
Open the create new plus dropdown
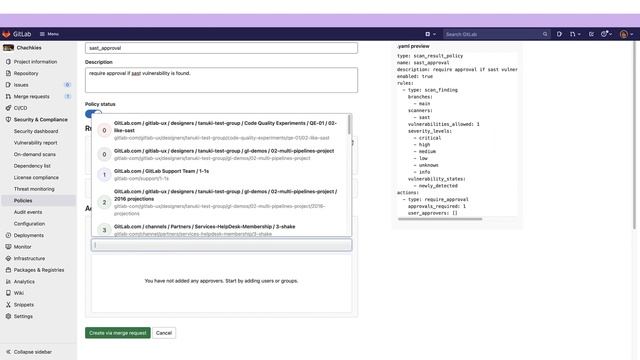tap(430, 34)
